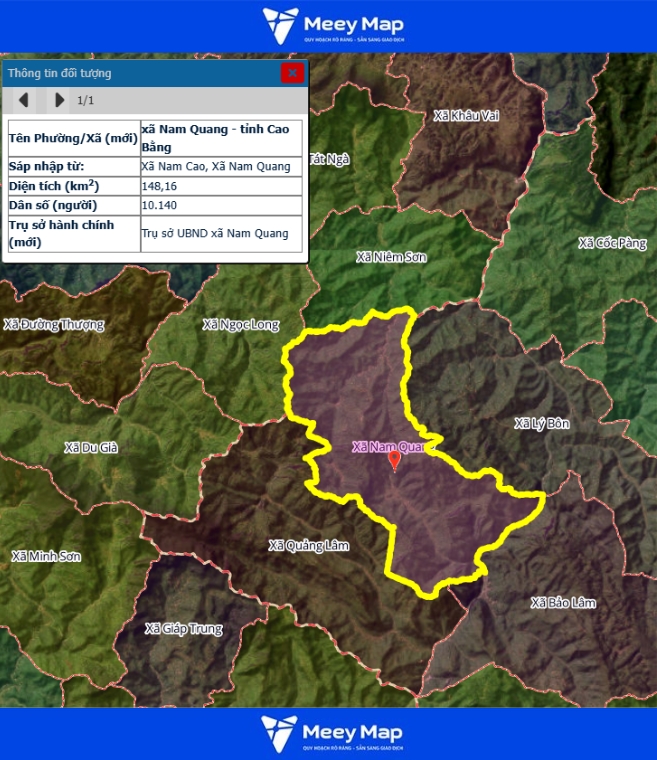The height and width of the screenshot is (760, 657).
Task: Select the Xã Quảng Lâm map area
Action: point(309,545)
